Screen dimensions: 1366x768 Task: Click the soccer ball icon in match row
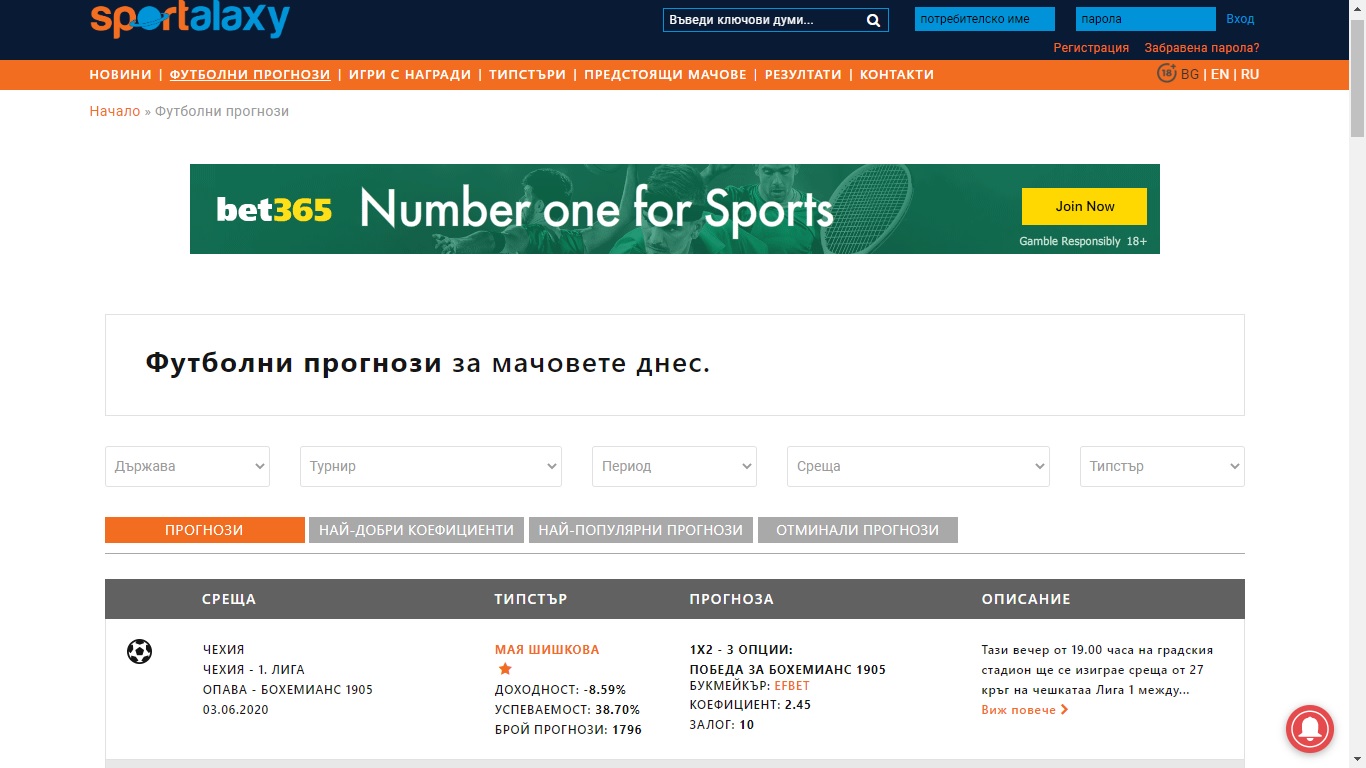(139, 652)
